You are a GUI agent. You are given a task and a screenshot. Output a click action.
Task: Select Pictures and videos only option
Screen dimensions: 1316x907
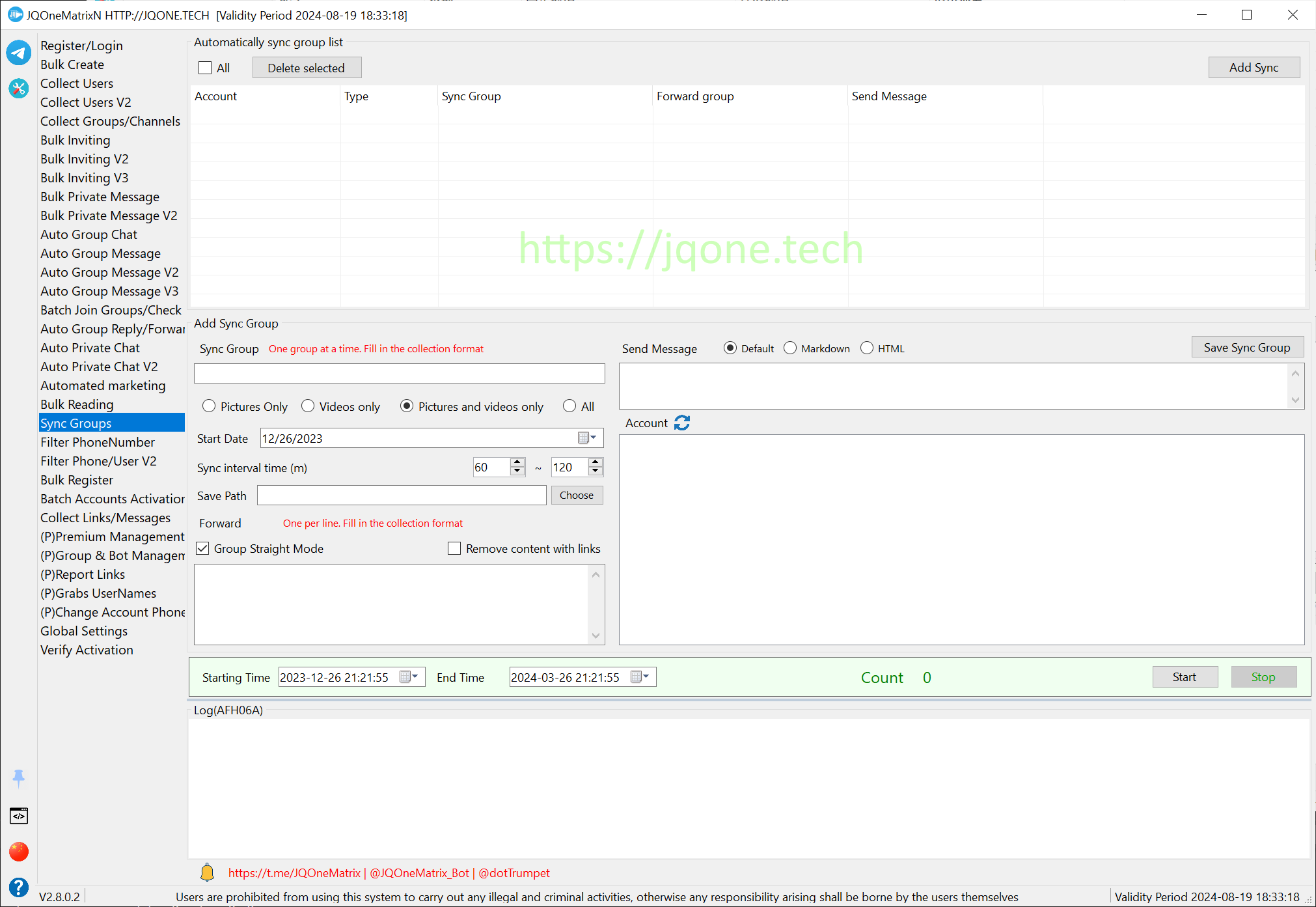click(x=407, y=406)
